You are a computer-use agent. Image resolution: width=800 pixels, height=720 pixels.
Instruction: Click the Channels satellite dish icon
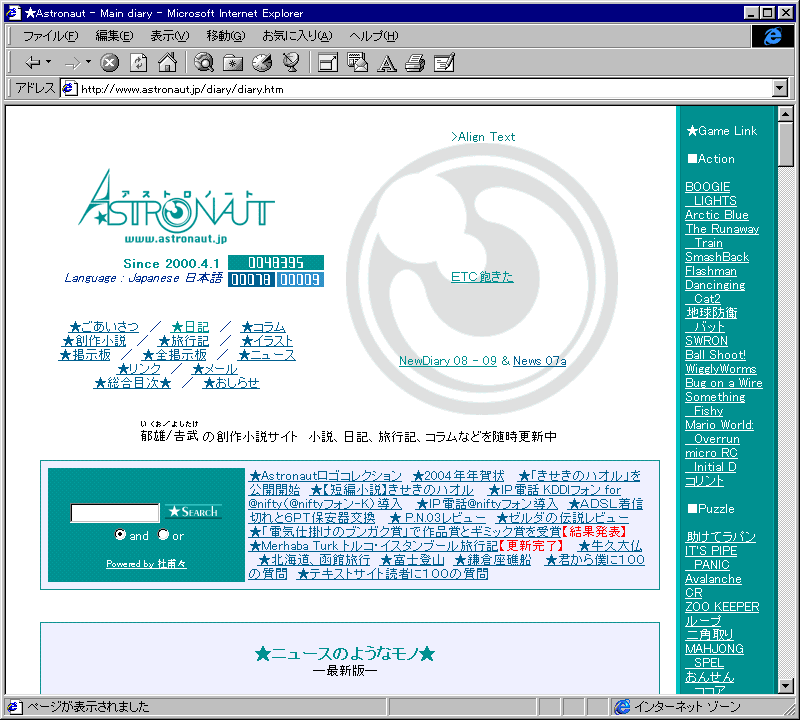pos(291,62)
